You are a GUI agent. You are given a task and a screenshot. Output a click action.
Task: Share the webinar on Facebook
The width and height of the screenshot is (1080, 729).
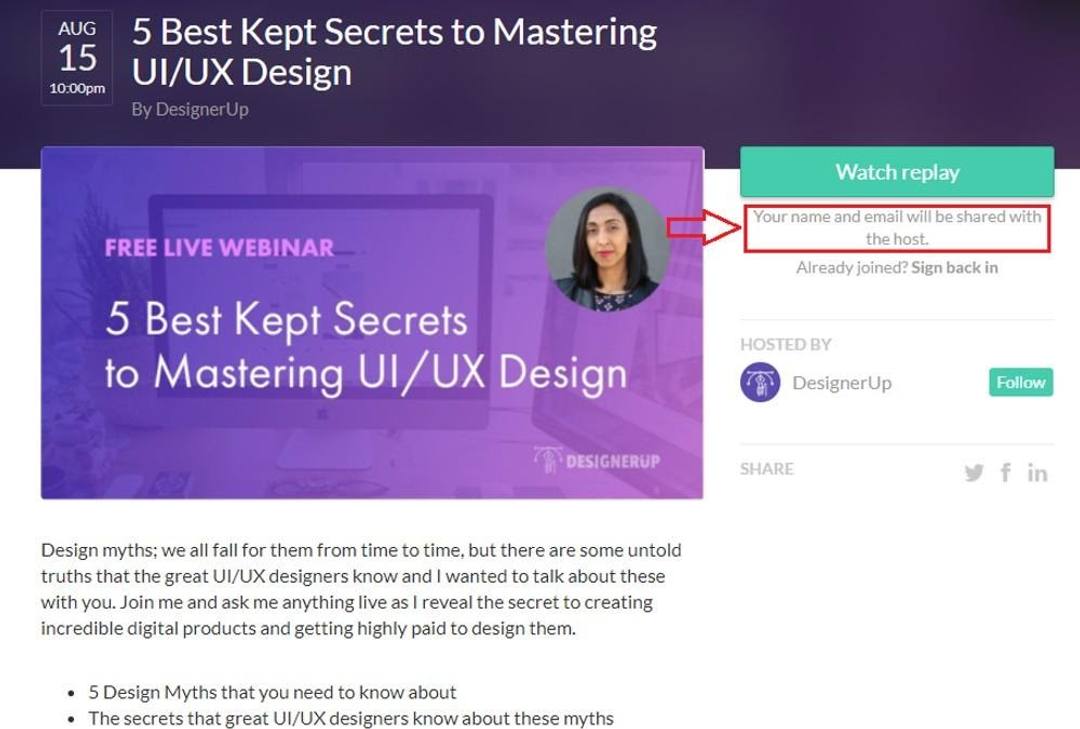(x=1006, y=473)
